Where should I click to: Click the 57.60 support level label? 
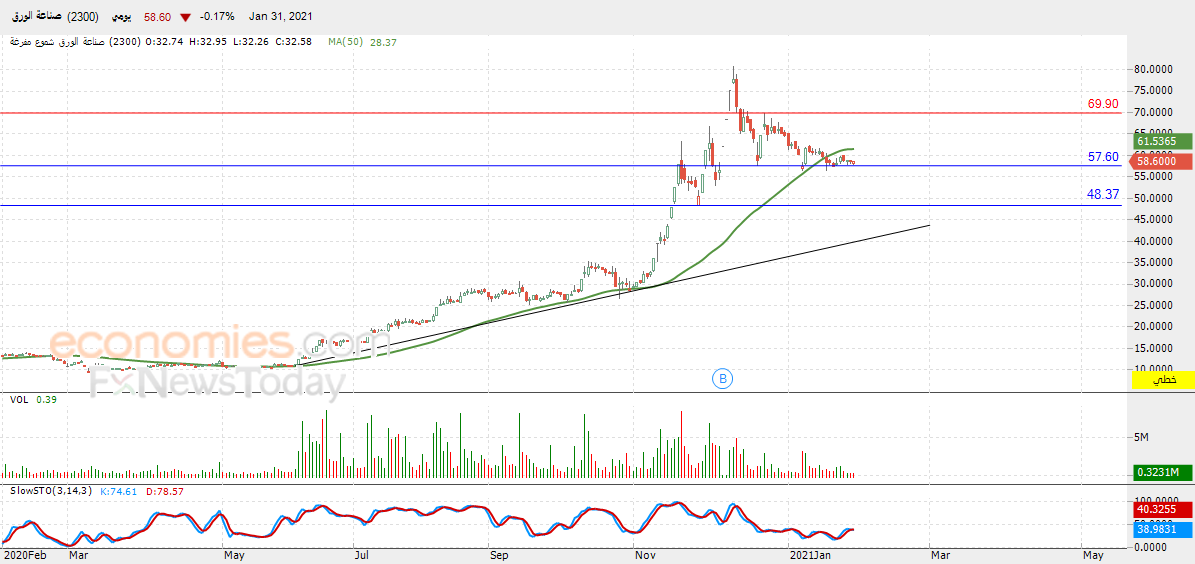coord(1103,157)
